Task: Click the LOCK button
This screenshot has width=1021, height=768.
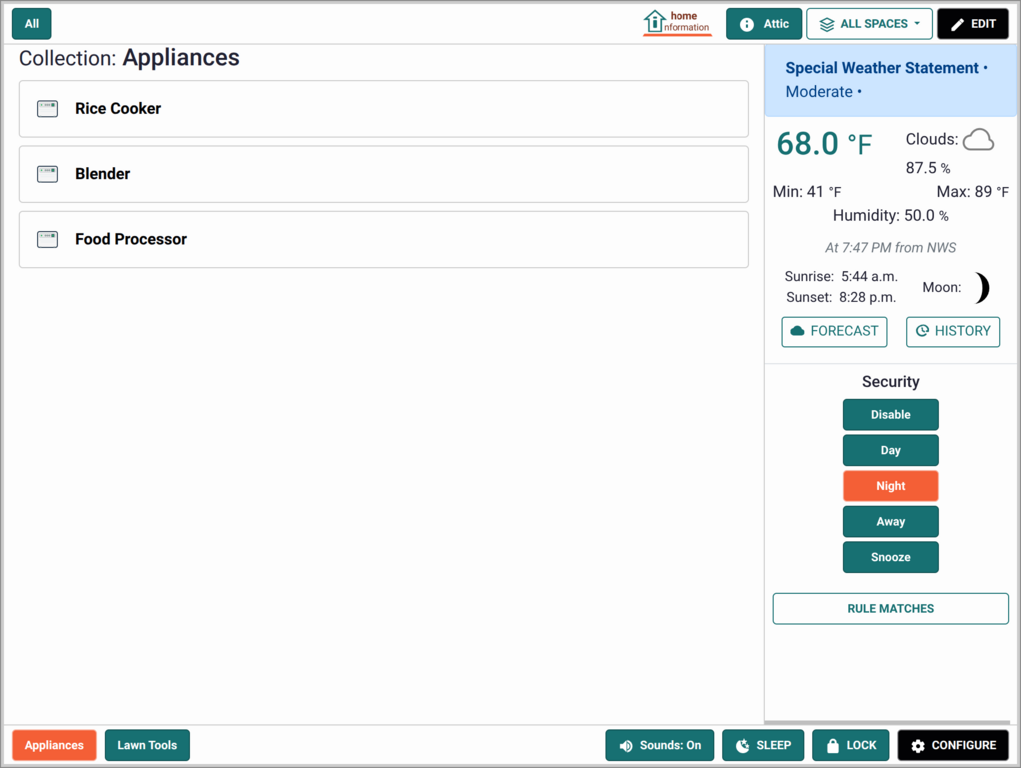Action: [x=851, y=745]
